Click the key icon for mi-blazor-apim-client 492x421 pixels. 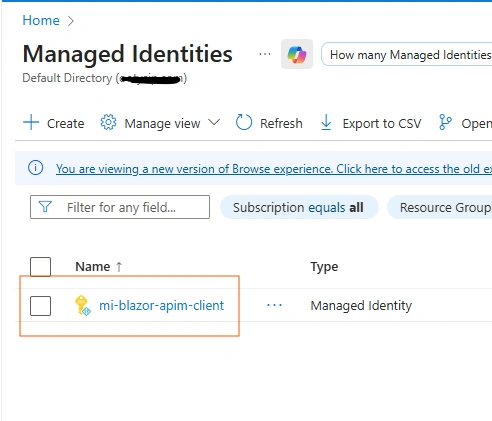pyautogui.click(x=83, y=305)
